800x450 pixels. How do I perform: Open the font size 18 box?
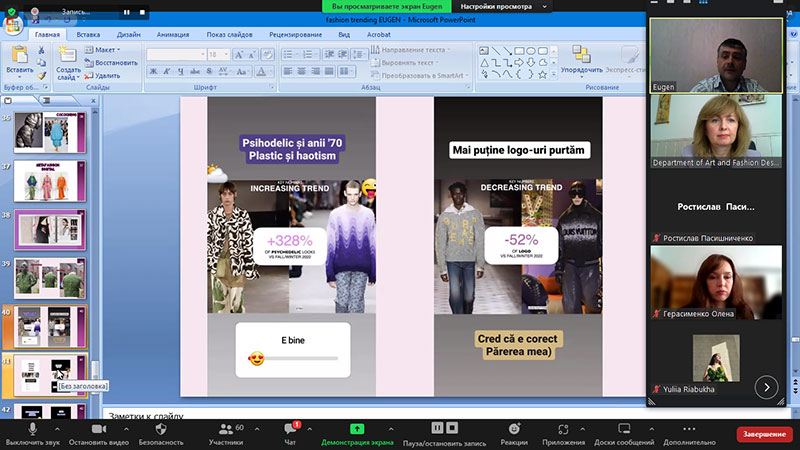pyautogui.click(x=218, y=54)
